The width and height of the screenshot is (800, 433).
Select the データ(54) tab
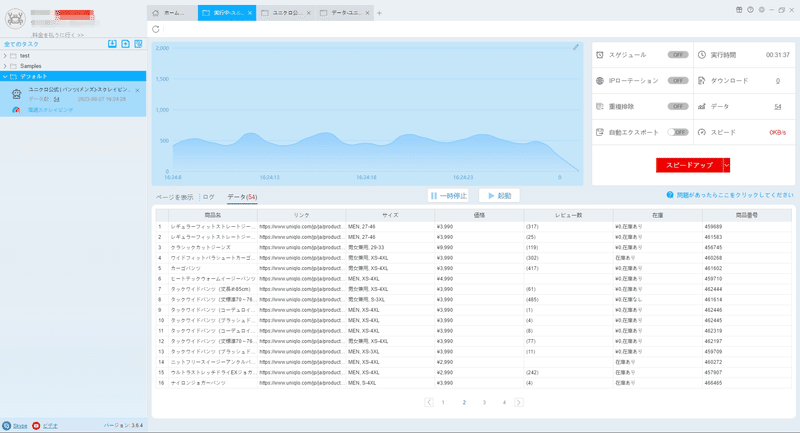pyautogui.click(x=242, y=197)
